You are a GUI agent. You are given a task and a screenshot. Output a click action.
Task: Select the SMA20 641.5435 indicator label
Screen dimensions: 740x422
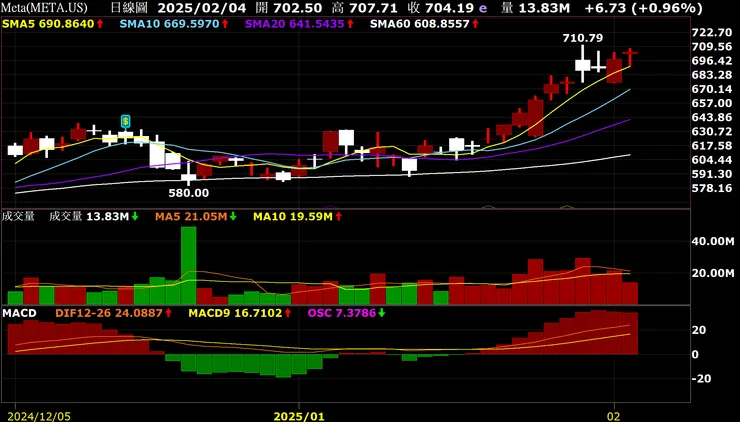click(299, 24)
